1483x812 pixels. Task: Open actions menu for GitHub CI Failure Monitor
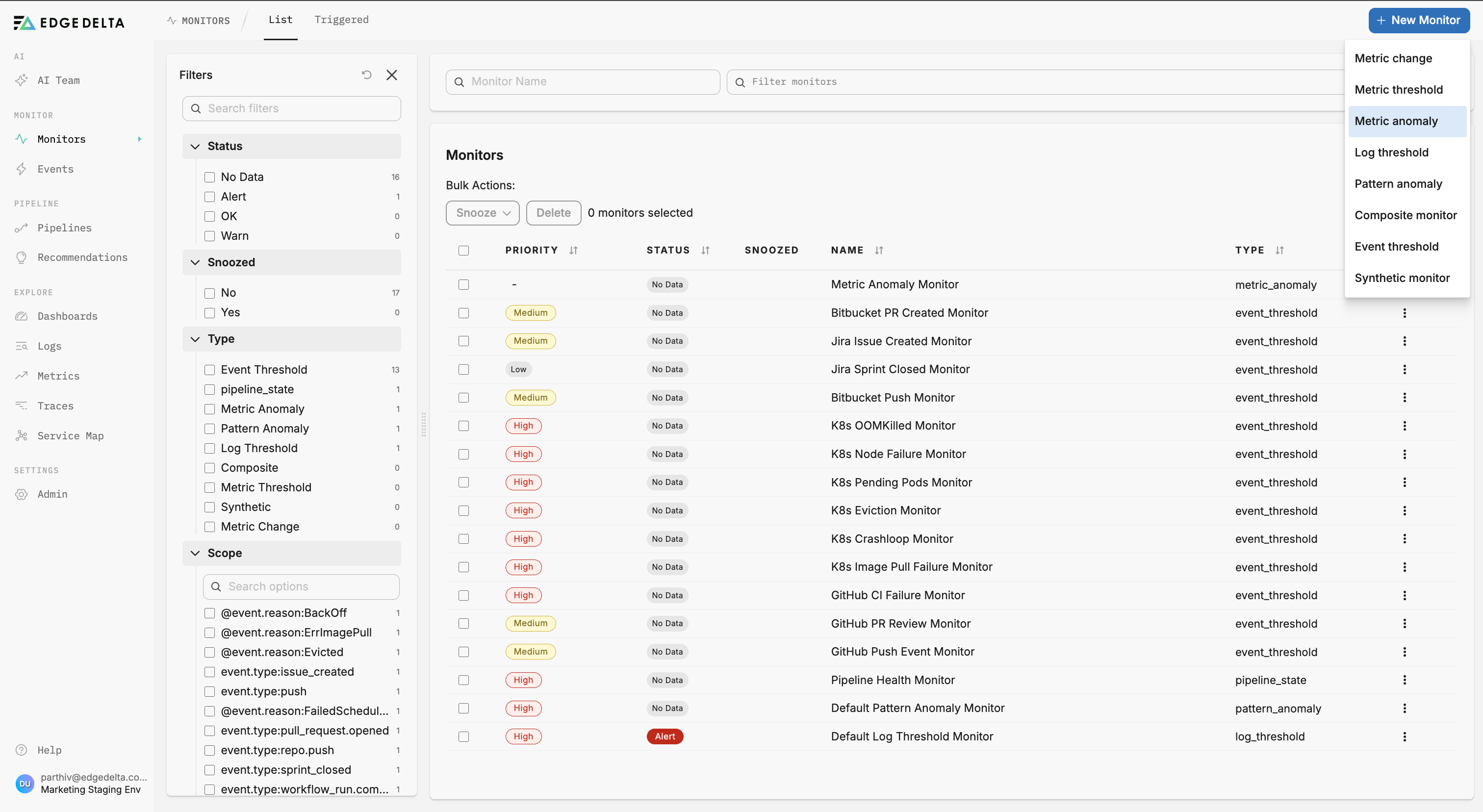point(1405,595)
